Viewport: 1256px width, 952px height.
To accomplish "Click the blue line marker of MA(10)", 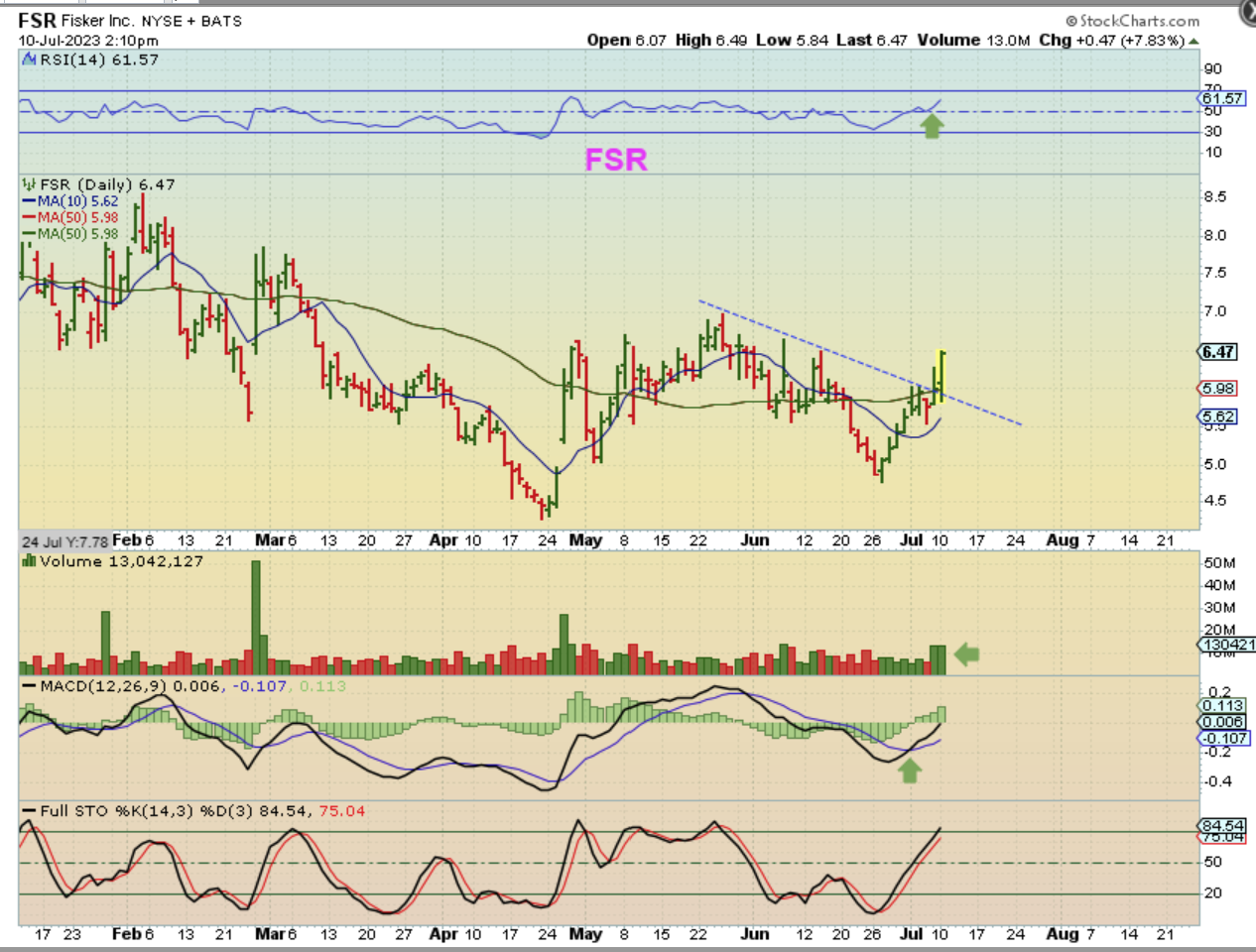I will pyautogui.click(x=29, y=201).
